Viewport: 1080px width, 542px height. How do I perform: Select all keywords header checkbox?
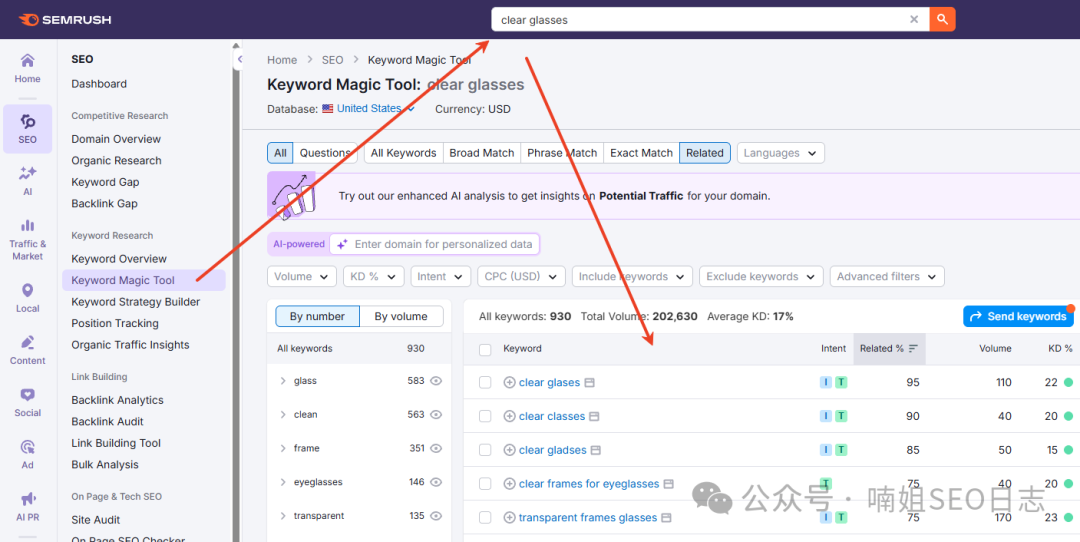(485, 349)
